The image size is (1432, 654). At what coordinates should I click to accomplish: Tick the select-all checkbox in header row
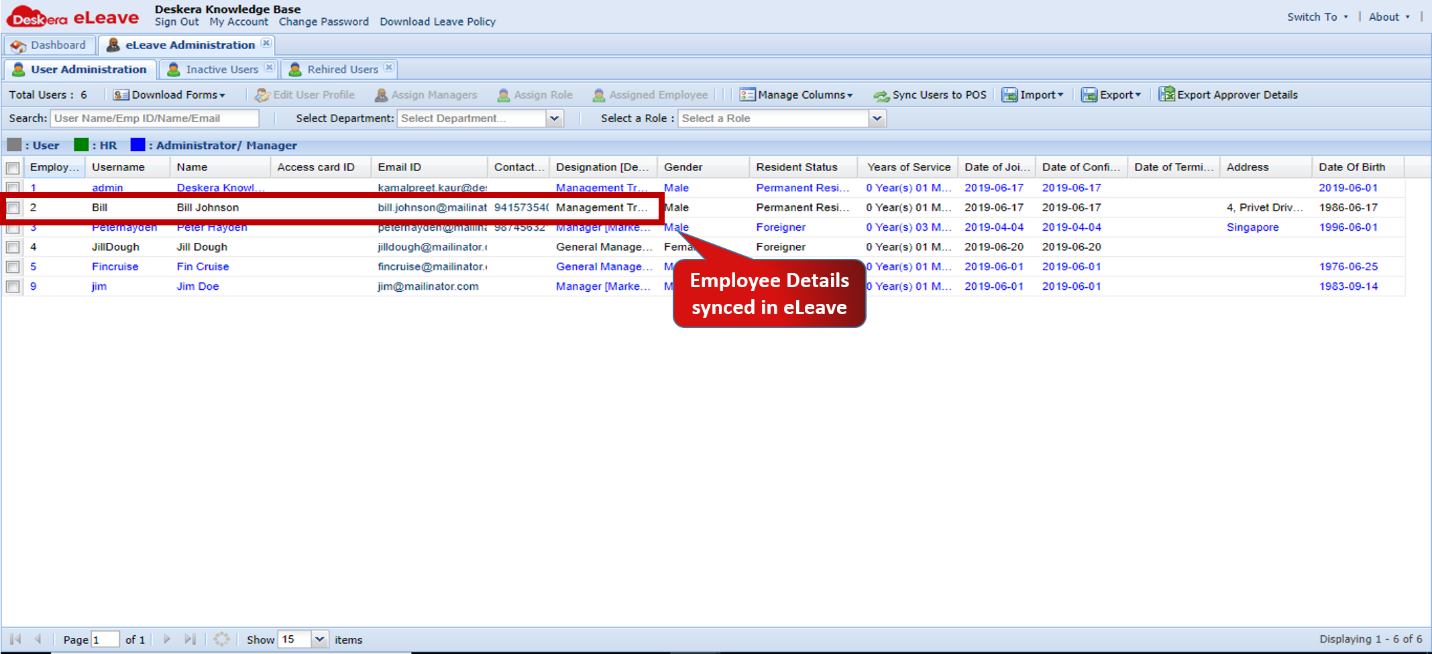[13, 166]
